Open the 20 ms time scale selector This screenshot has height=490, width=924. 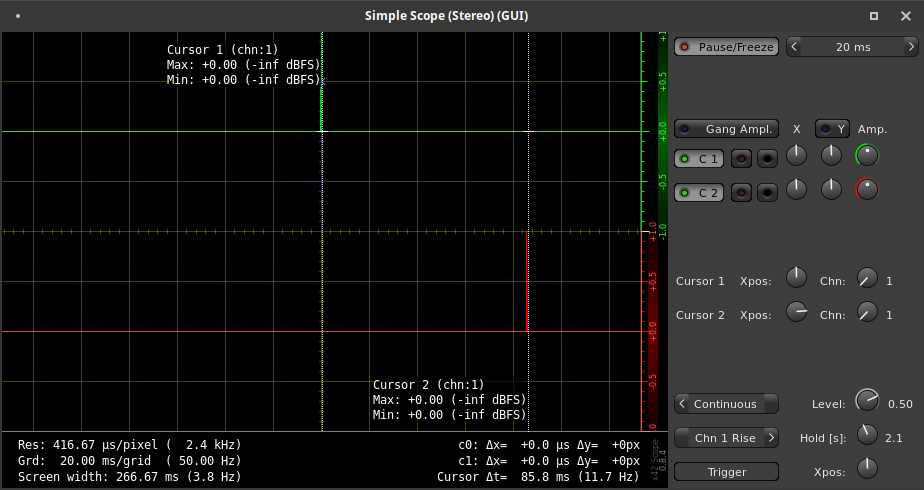pyautogui.click(x=853, y=47)
